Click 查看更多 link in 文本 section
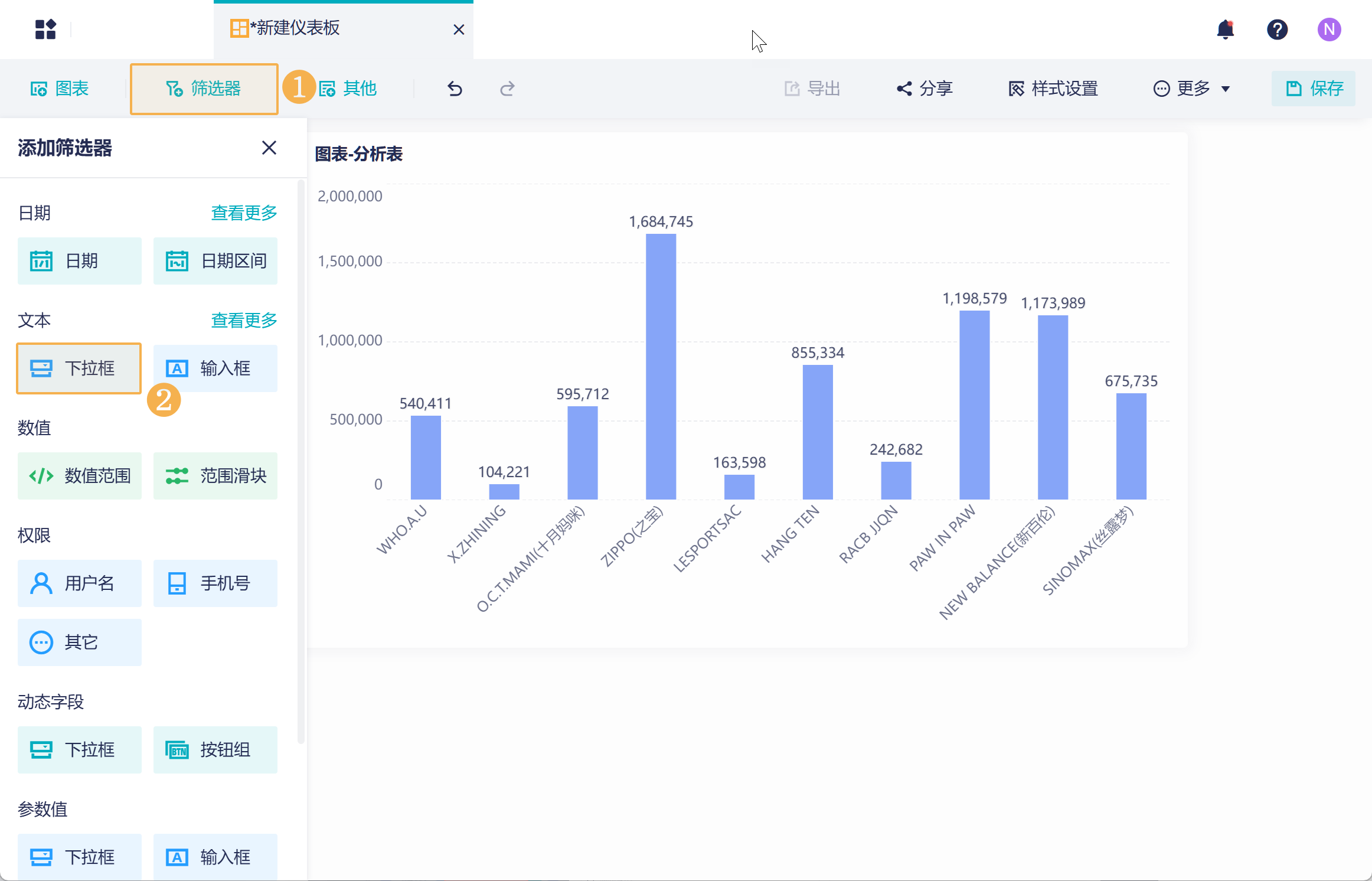 pos(244,320)
